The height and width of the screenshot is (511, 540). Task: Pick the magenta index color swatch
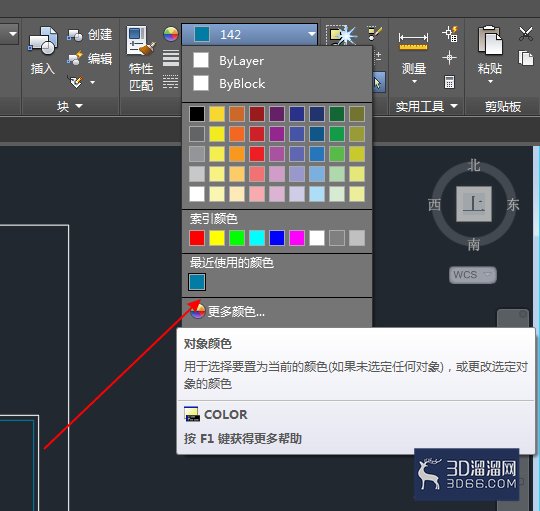(x=297, y=238)
